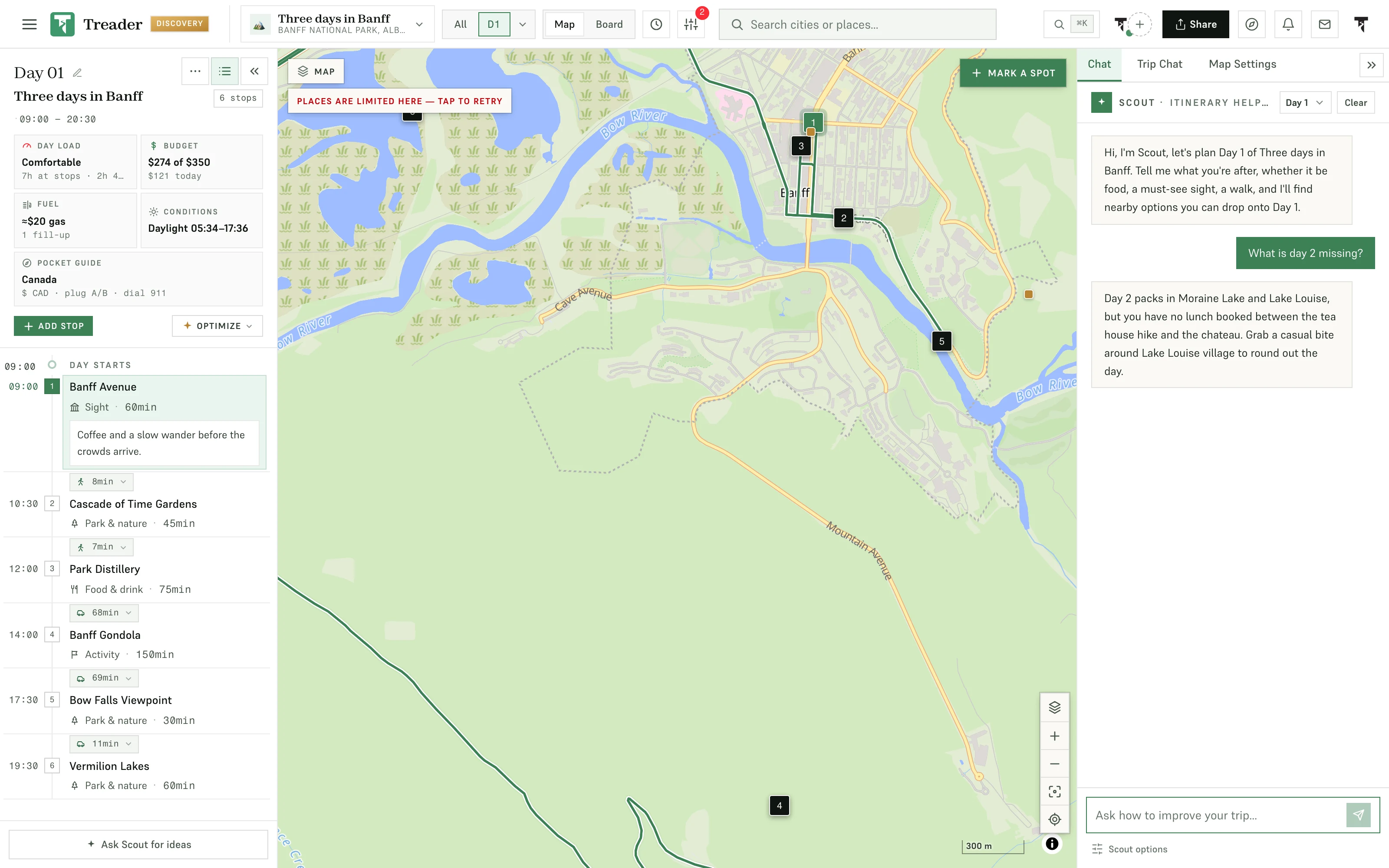Open the Map Settings tab

1242,64
